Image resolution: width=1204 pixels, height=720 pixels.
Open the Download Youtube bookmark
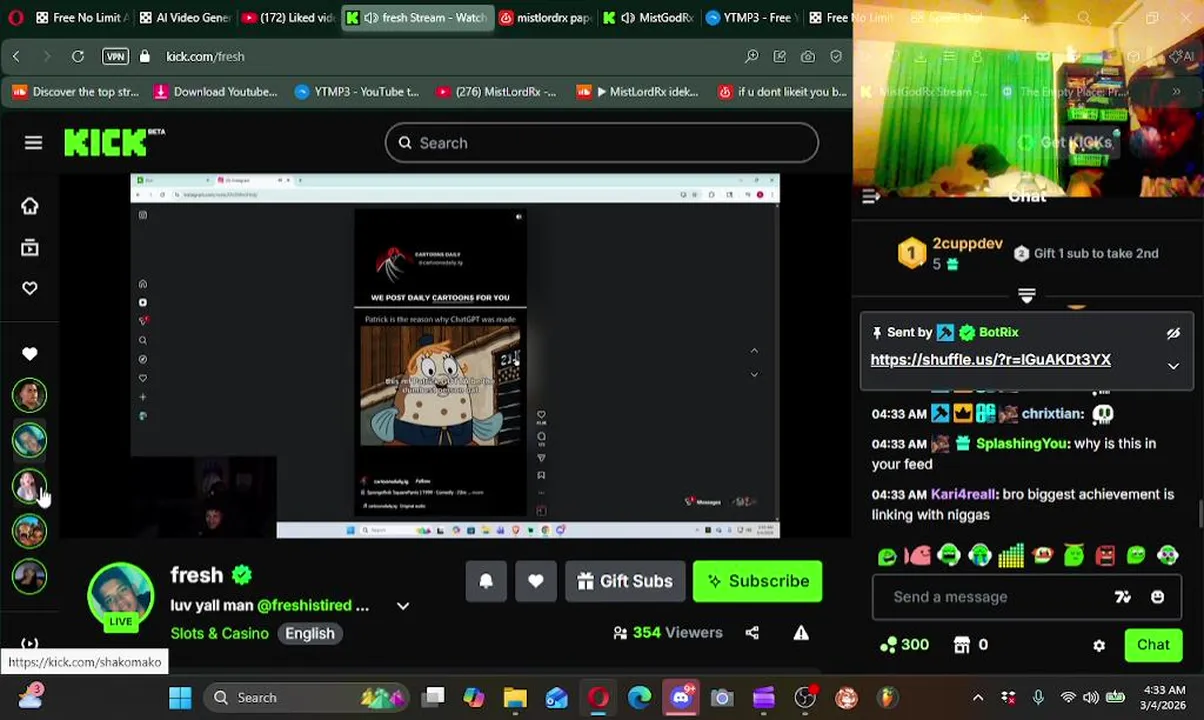[x=215, y=92]
